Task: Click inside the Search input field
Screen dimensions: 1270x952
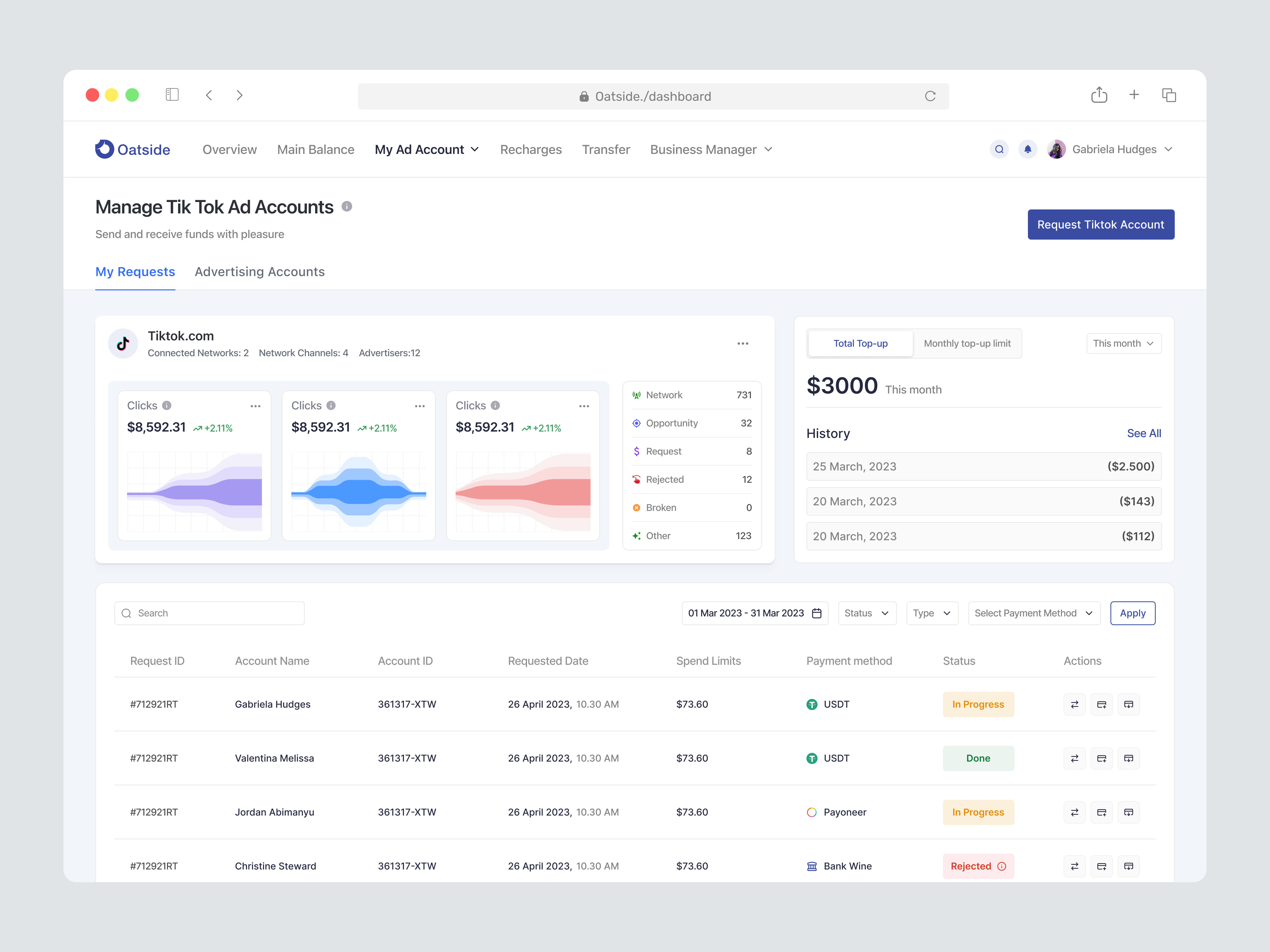Action: [208, 613]
